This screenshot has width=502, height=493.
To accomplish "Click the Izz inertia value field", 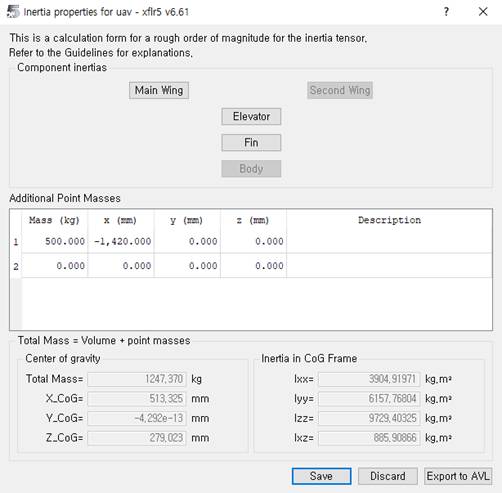I will coord(369,418).
